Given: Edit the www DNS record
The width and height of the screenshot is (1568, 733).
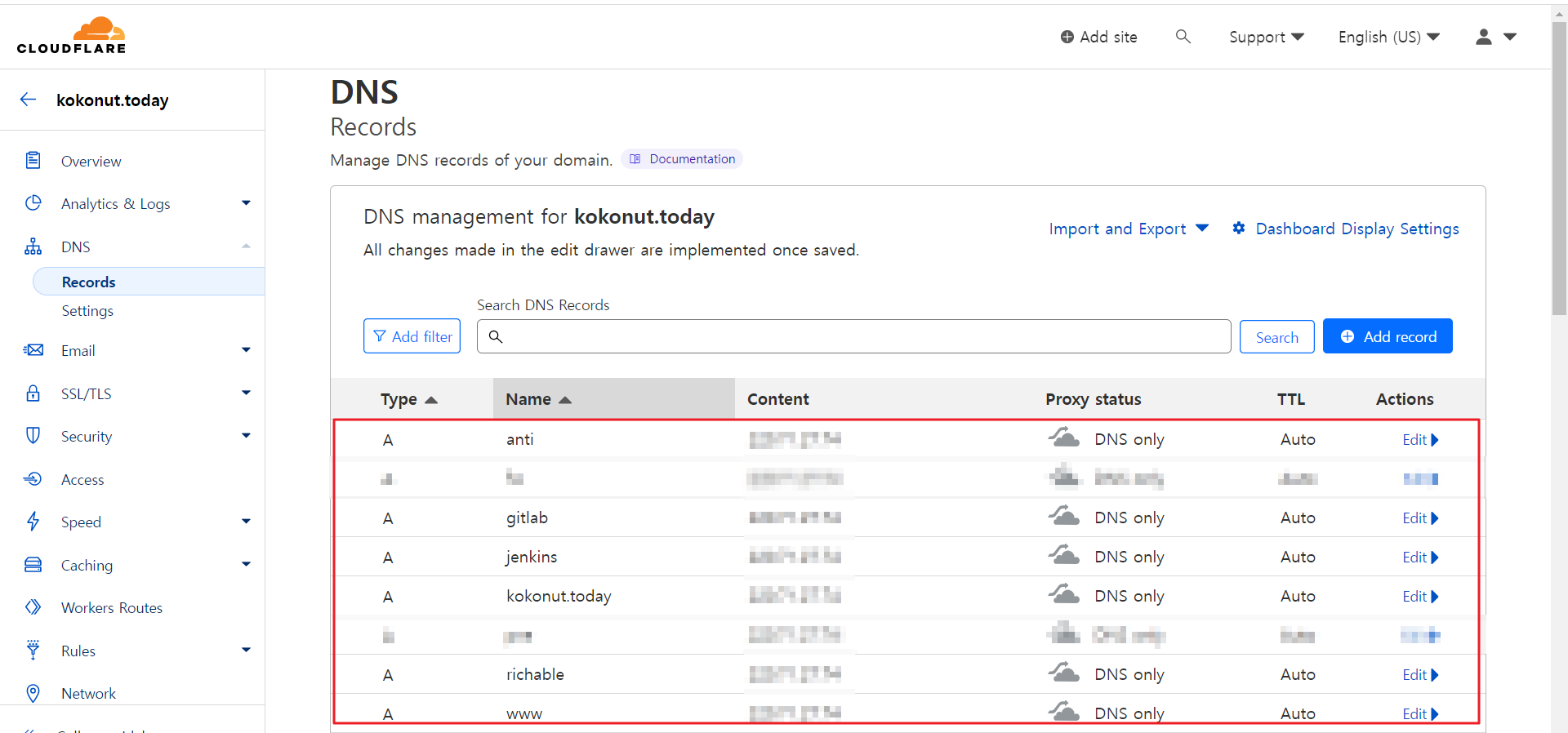Looking at the screenshot, I should pyautogui.click(x=1420, y=713).
